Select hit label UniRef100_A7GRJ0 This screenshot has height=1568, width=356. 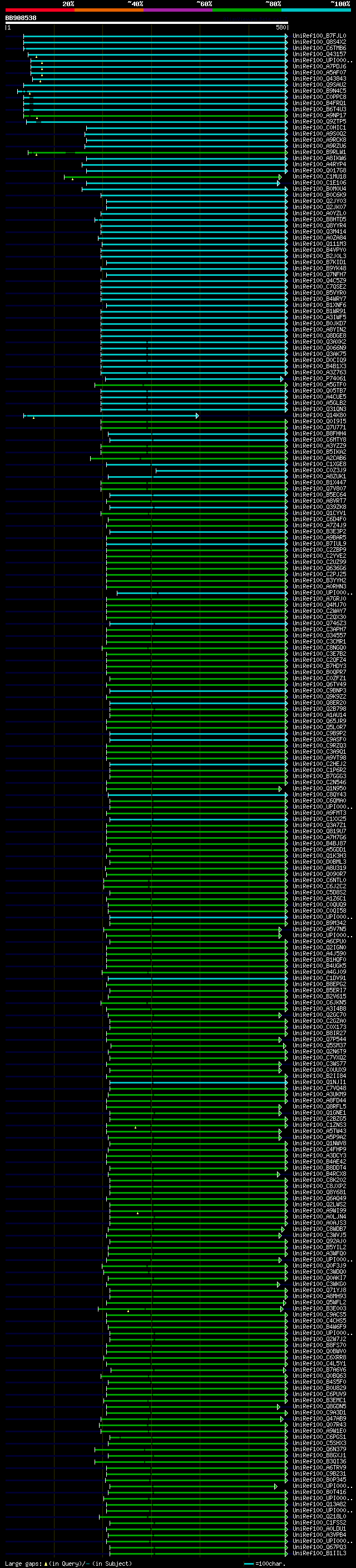[319, 599]
